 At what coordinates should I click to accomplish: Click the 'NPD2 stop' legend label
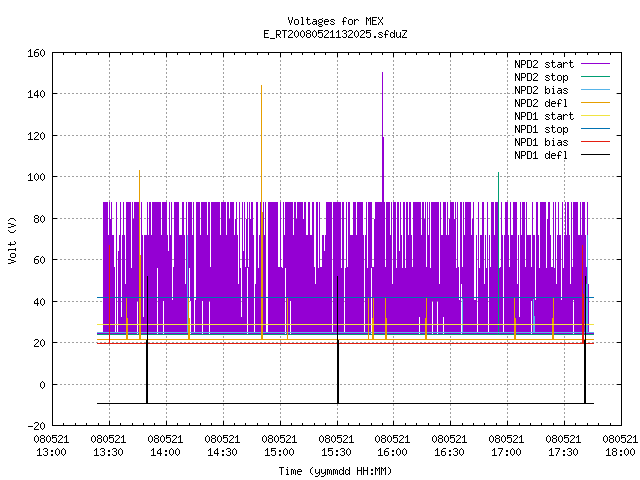point(541,77)
